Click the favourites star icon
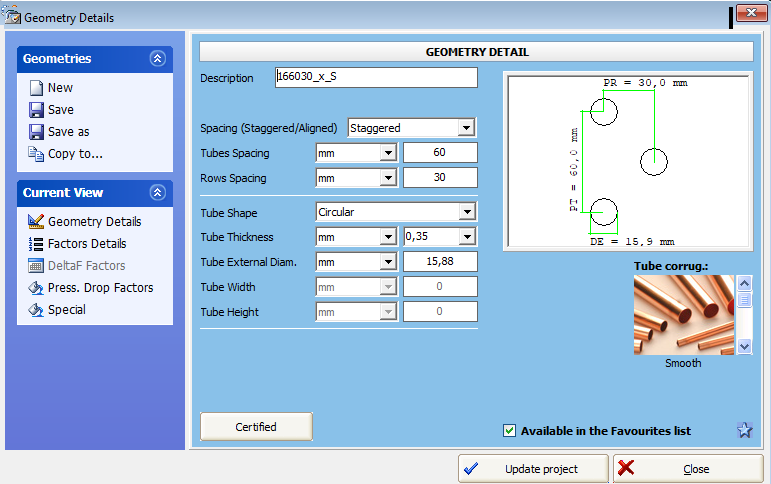This screenshot has height=484, width=771. tap(744, 430)
